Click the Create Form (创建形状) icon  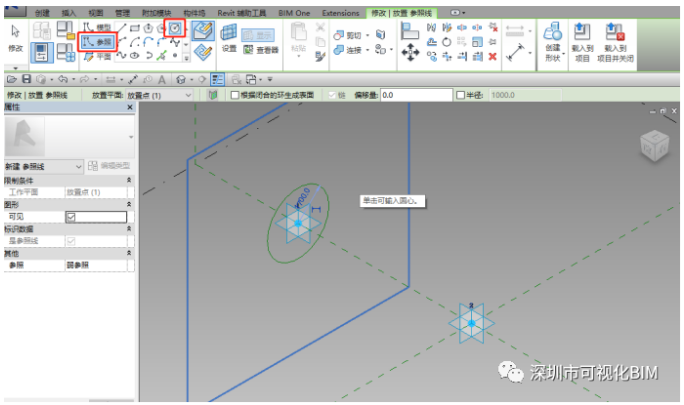(553, 42)
